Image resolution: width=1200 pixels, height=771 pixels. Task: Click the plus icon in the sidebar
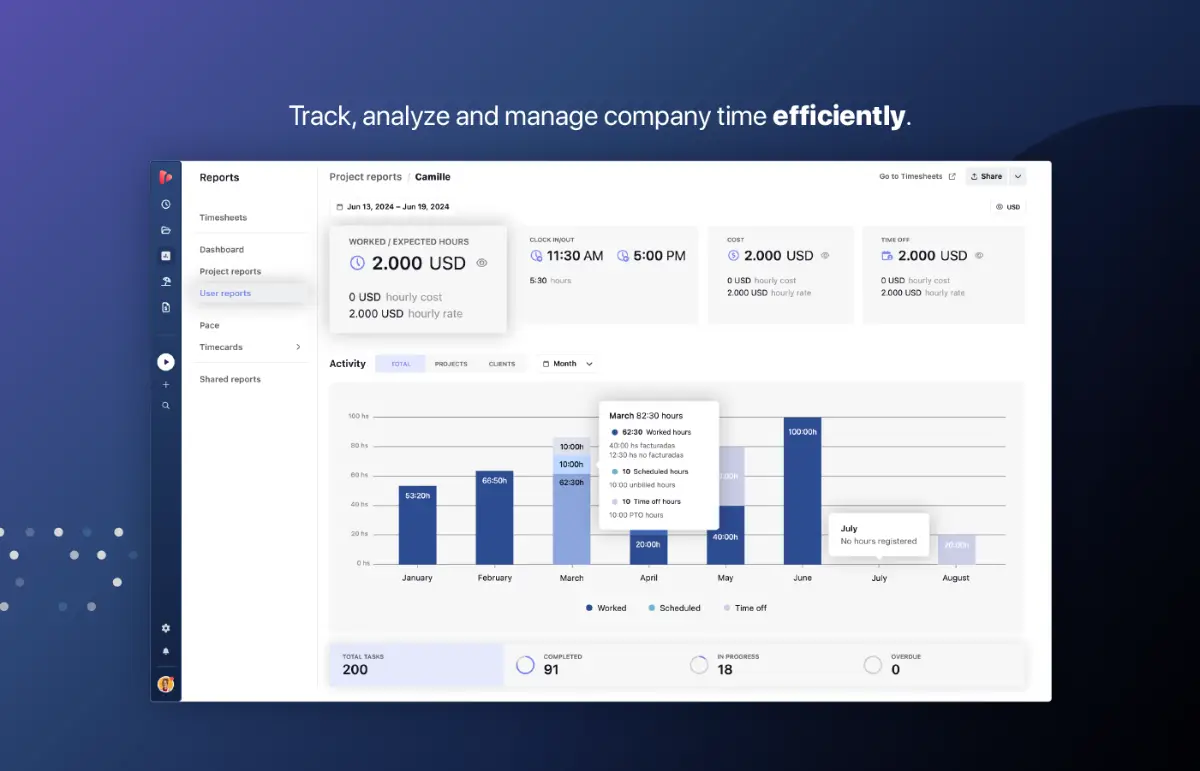click(x=166, y=385)
